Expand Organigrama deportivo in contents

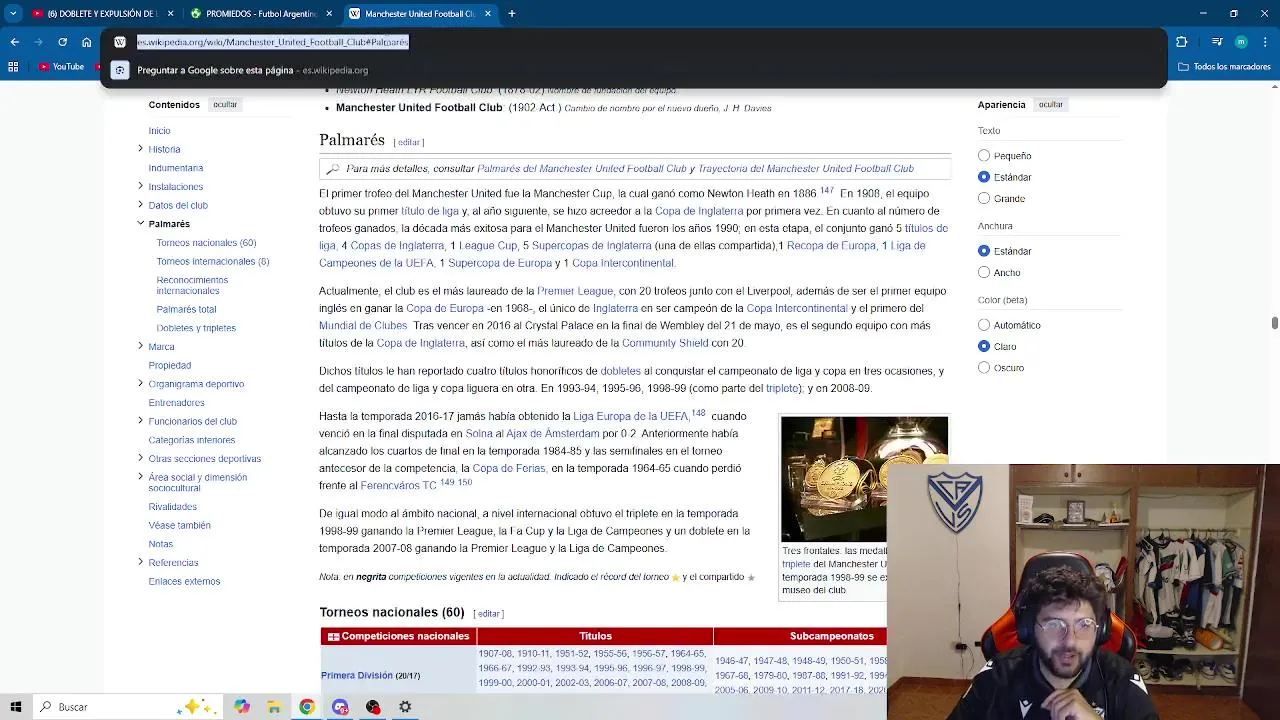[x=140, y=384]
